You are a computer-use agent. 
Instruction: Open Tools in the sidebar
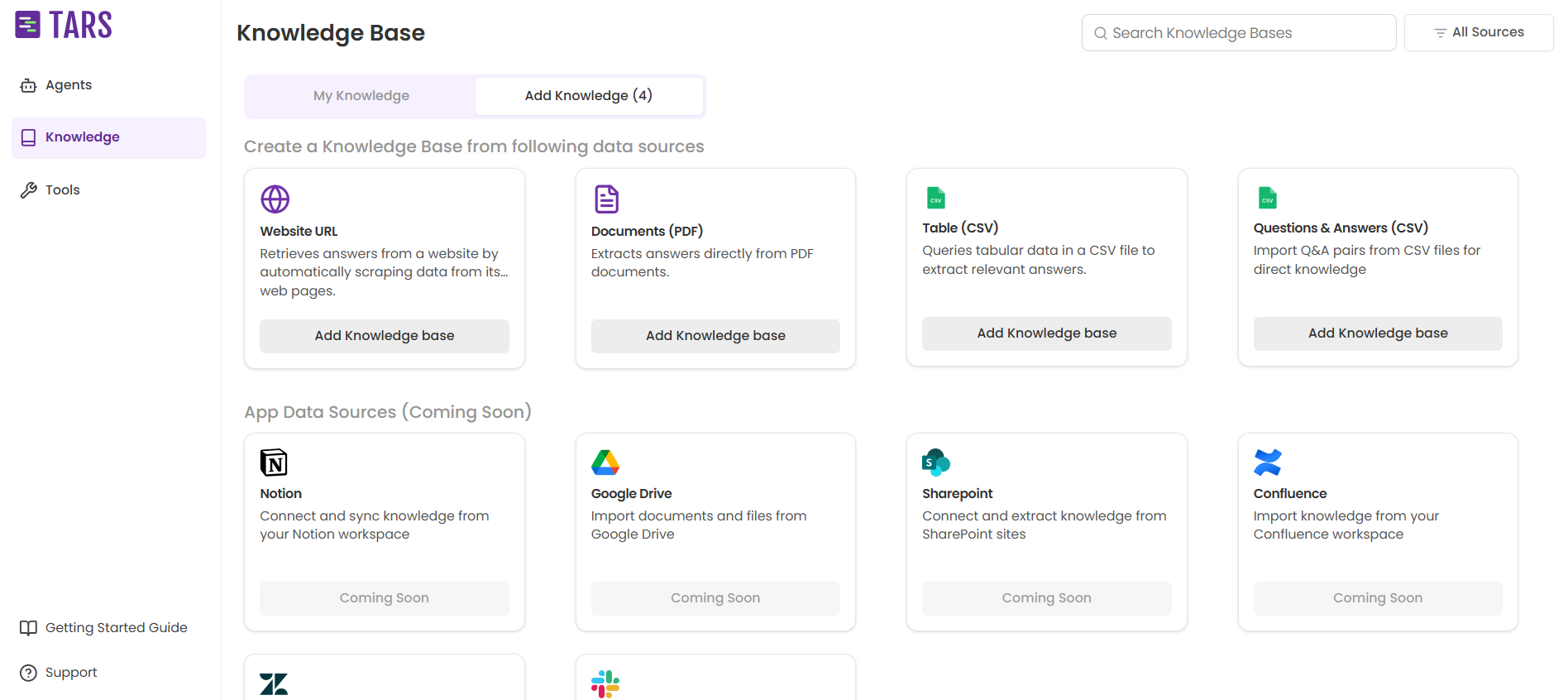[62, 190]
